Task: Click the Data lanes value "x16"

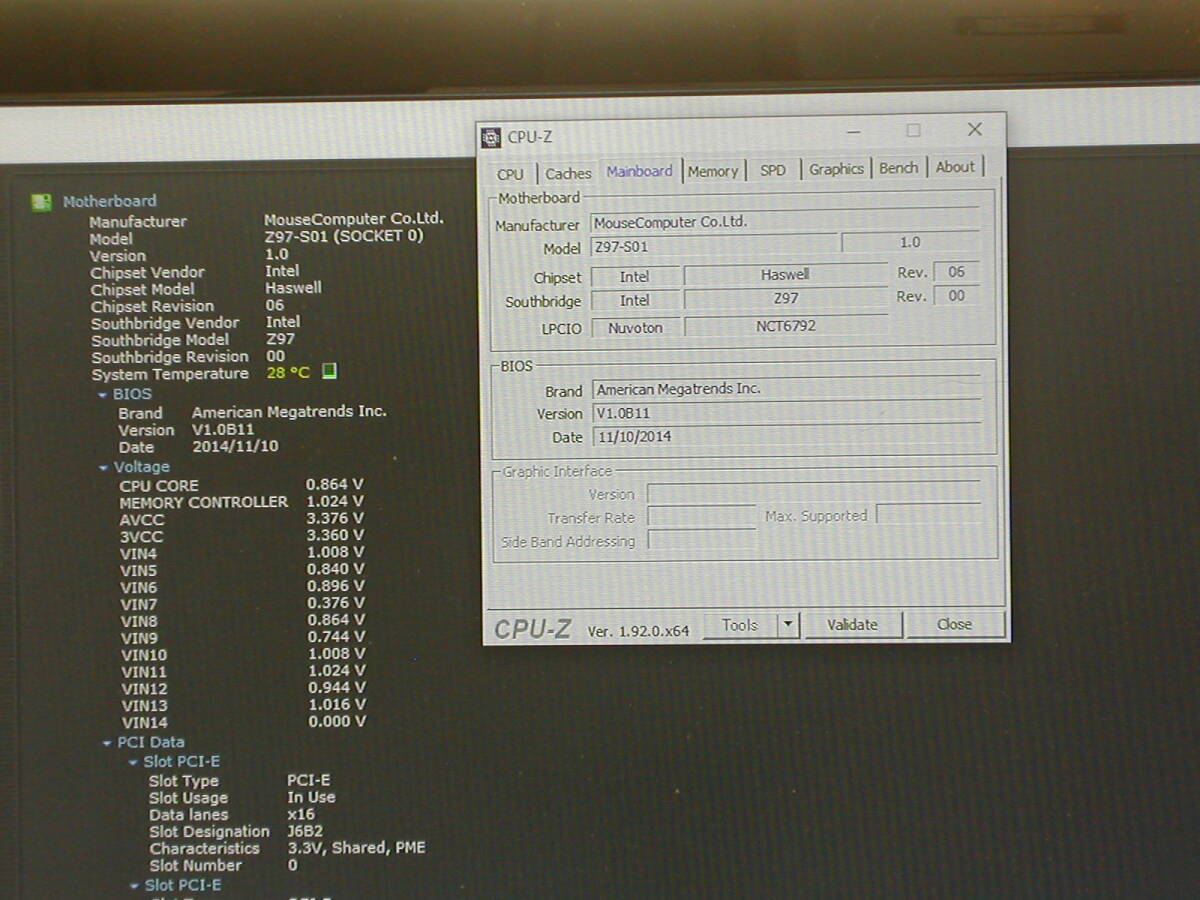Action: pos(301,815)
